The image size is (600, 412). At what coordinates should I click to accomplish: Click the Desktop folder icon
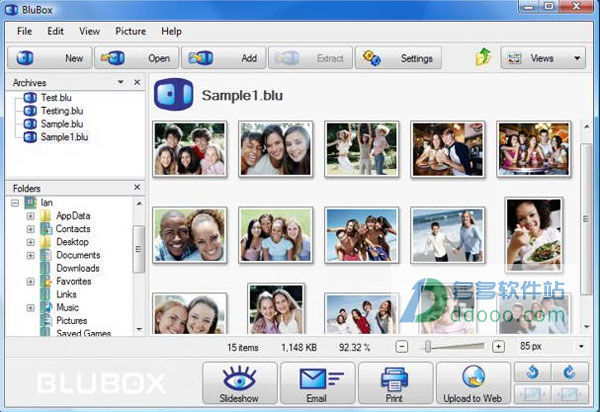pos(46,242)
